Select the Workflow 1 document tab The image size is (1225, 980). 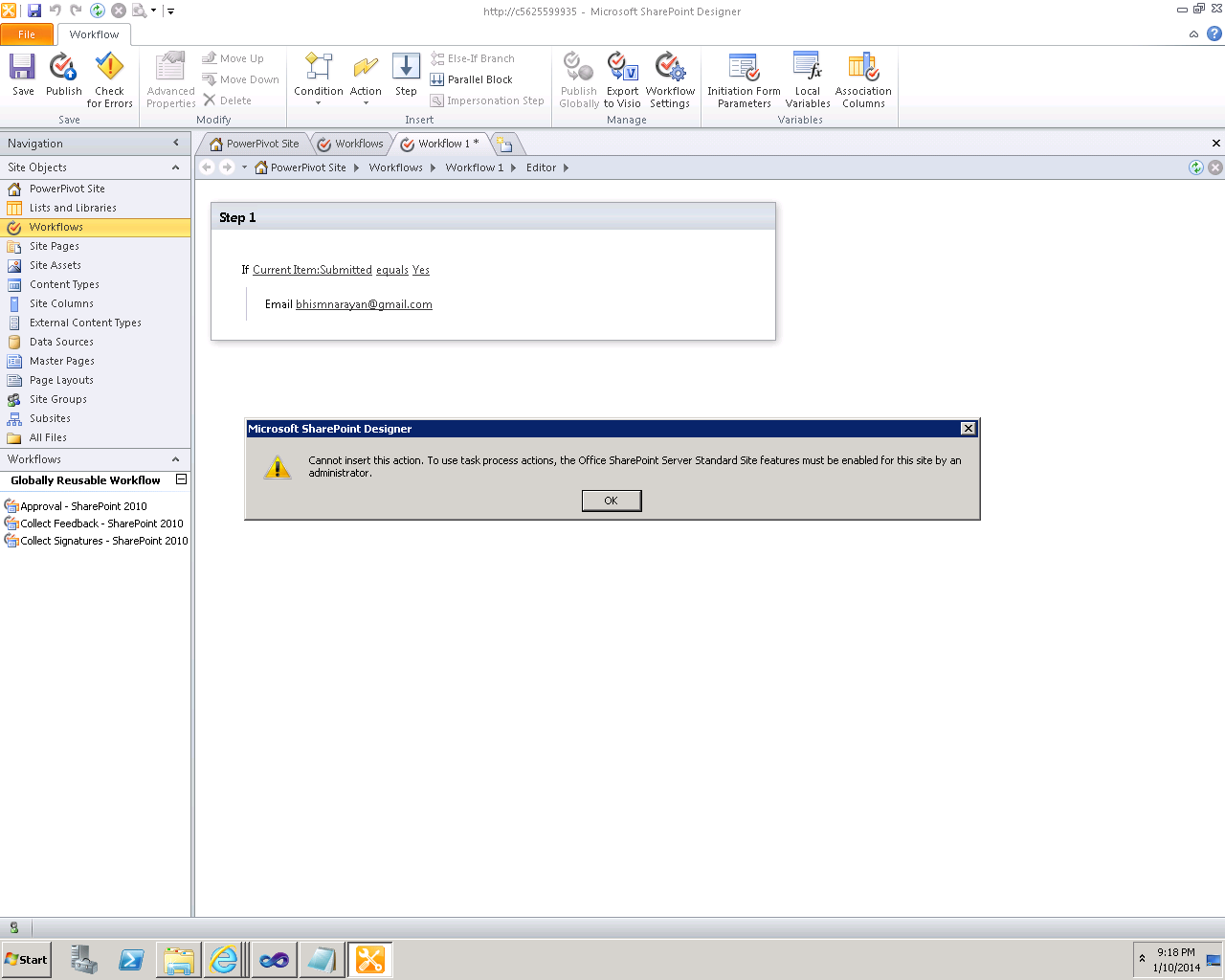pos(440,144)
